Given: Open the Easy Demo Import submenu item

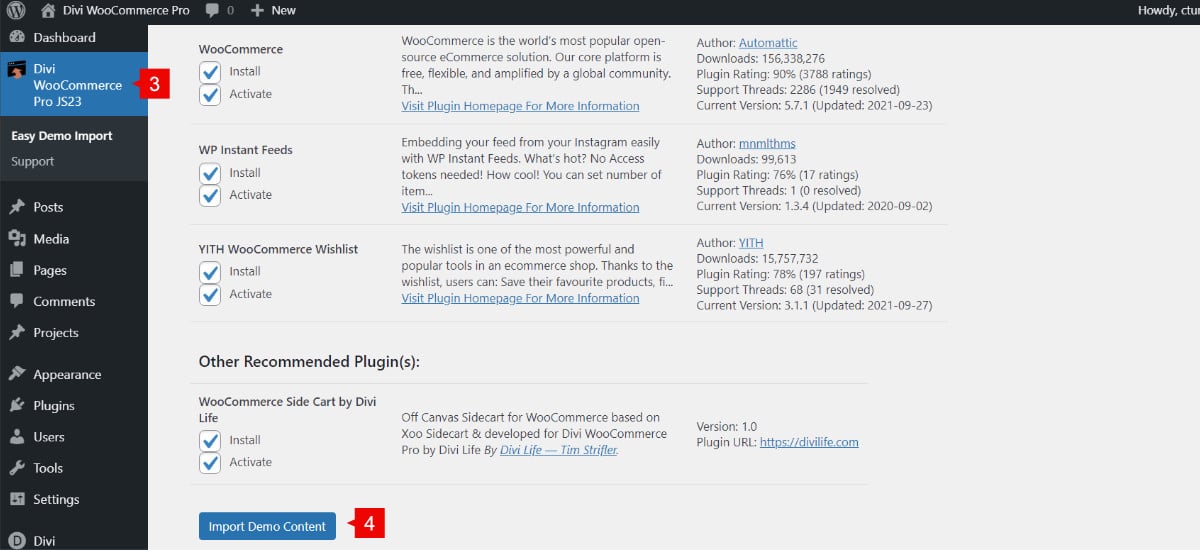Looking at the screenshot, I should point(62,136).
